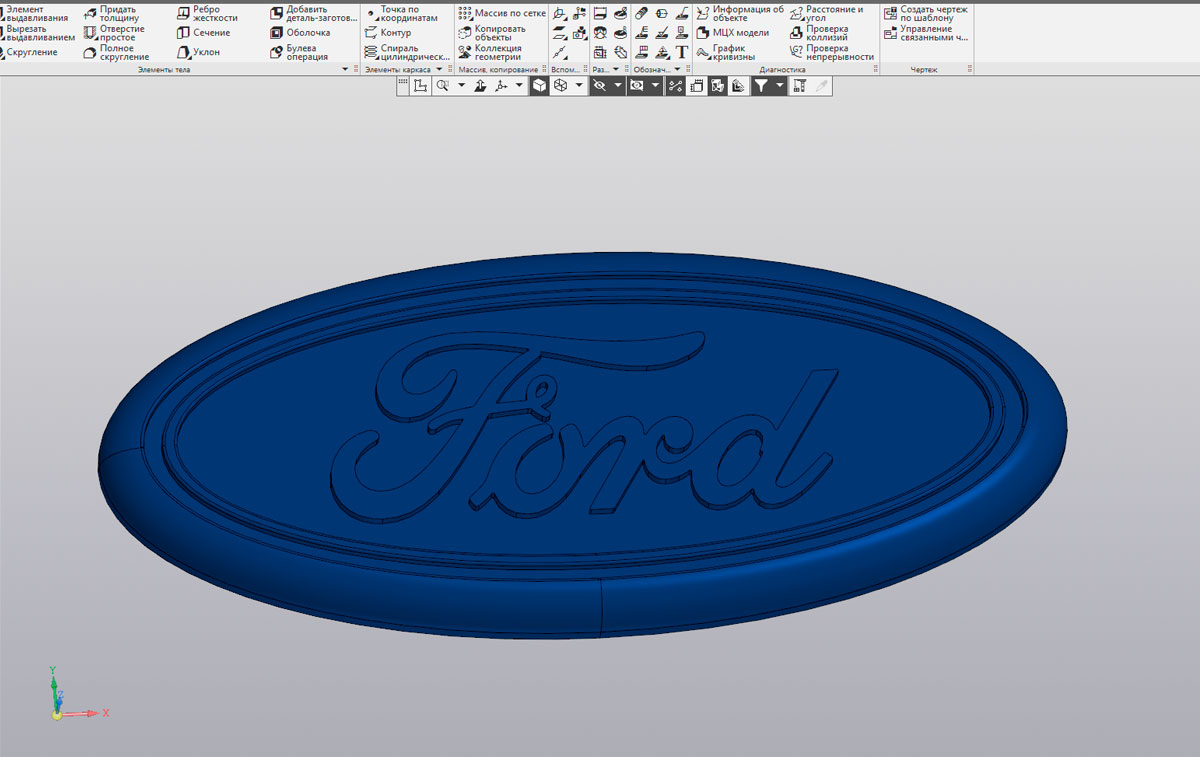Run the Проверка коллизий check
Viewport: 1200px width, 757px height.
pos(819,33)
